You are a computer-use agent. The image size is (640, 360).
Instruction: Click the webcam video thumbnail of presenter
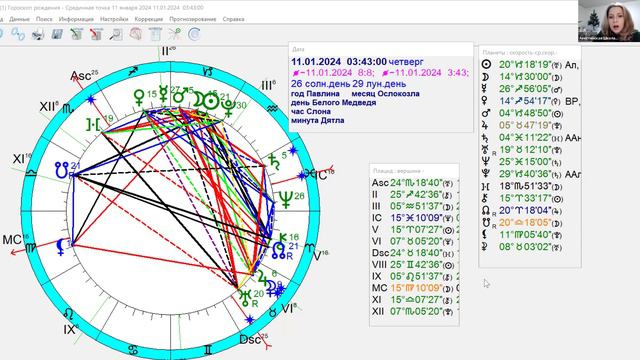[609, 21]
